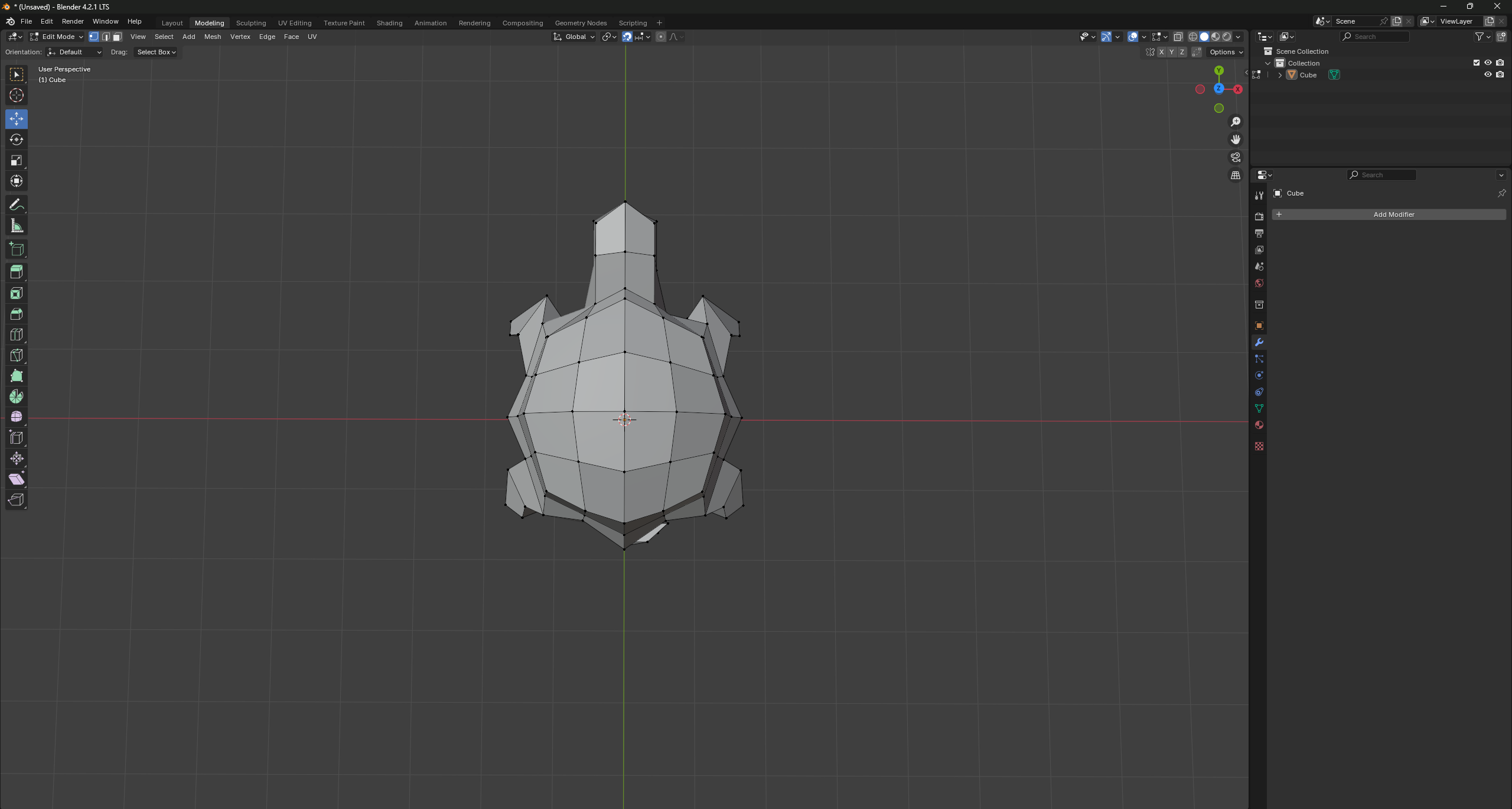Select the Loop Cut tool
Screen dimensions: 1512x809
[17, 335]
